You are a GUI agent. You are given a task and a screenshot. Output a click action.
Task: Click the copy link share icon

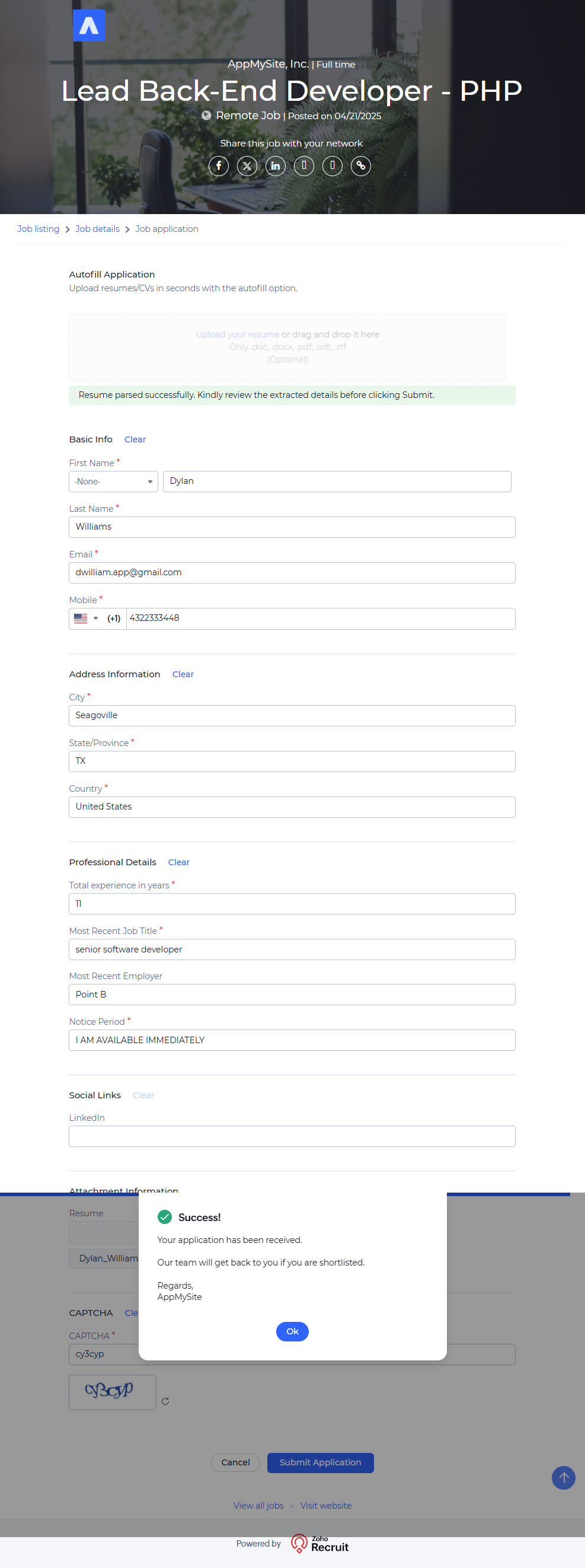[x=360, y=165]
